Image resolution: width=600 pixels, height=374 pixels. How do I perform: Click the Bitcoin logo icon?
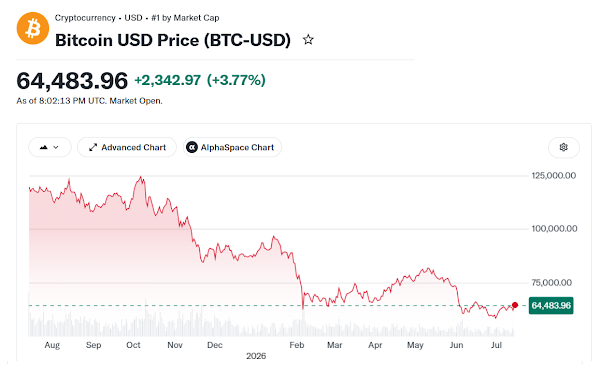(33, 28)
